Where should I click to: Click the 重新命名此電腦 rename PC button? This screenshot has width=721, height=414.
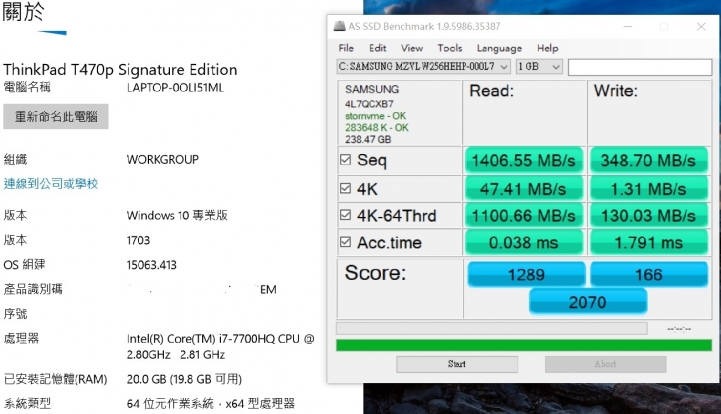[x=56, y=116]
